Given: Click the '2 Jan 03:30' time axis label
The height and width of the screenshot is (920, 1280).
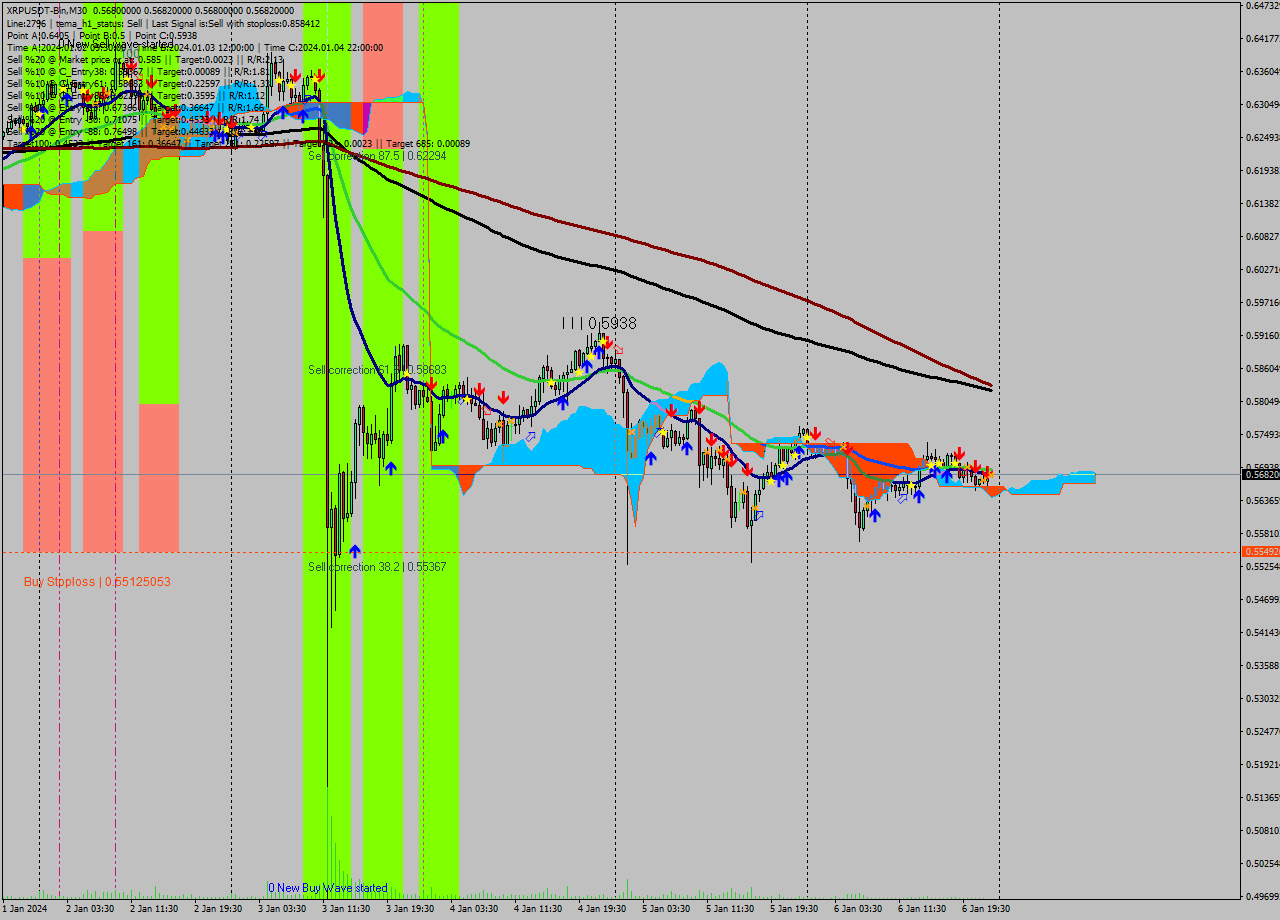Looking at the screenshot, I should click(x=89, y=909).
